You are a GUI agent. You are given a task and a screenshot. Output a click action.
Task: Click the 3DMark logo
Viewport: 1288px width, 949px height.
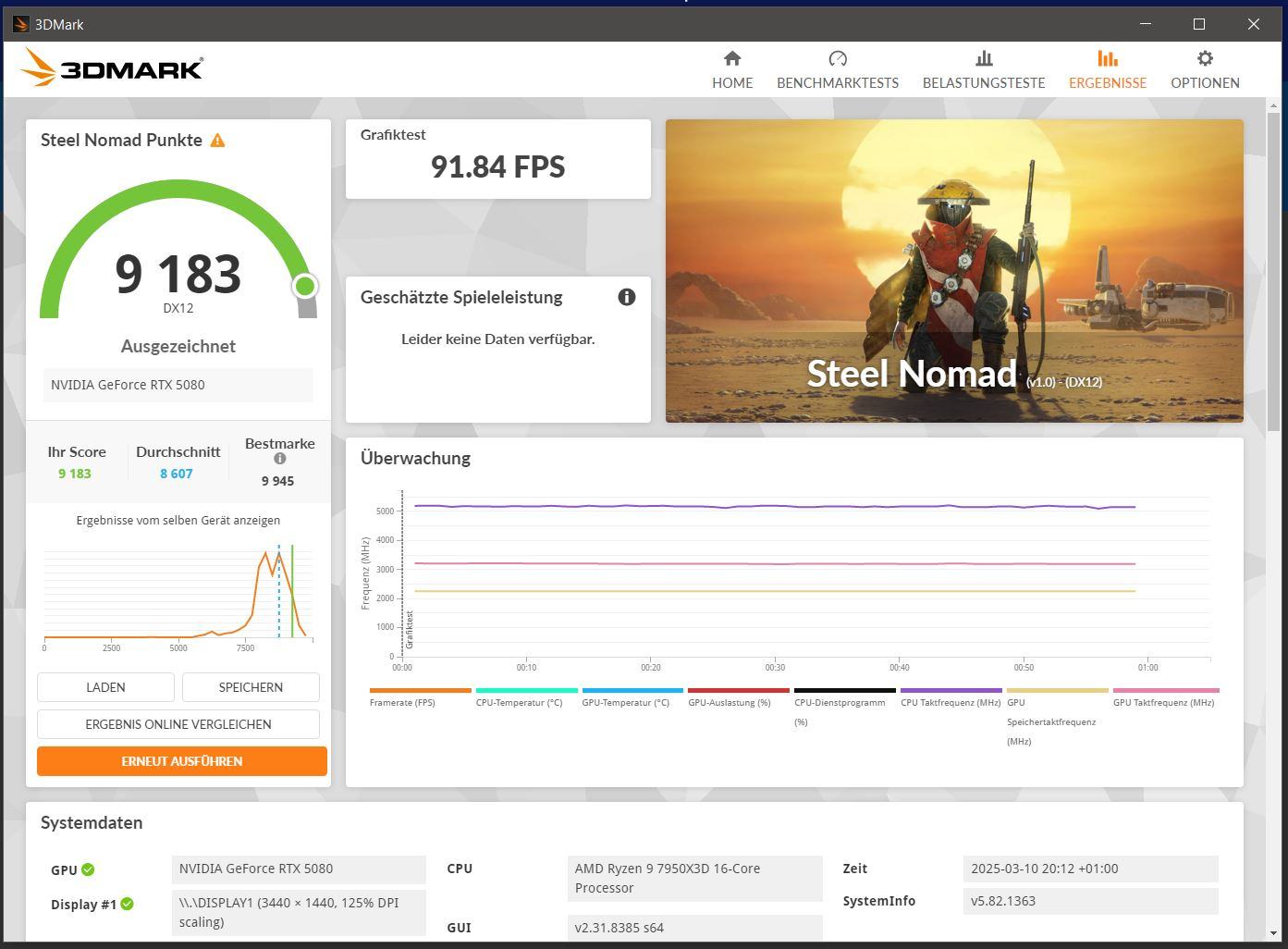click(x=111, y=68)
